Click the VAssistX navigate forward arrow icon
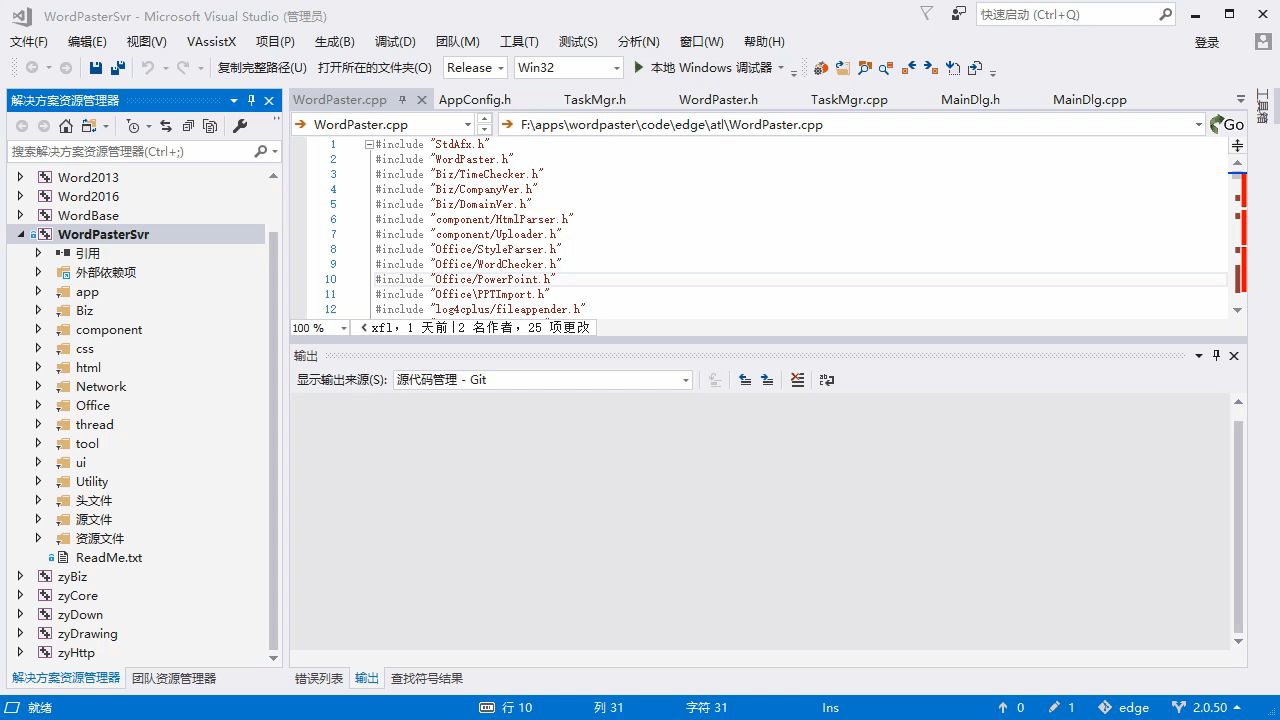 click(931, 68)
